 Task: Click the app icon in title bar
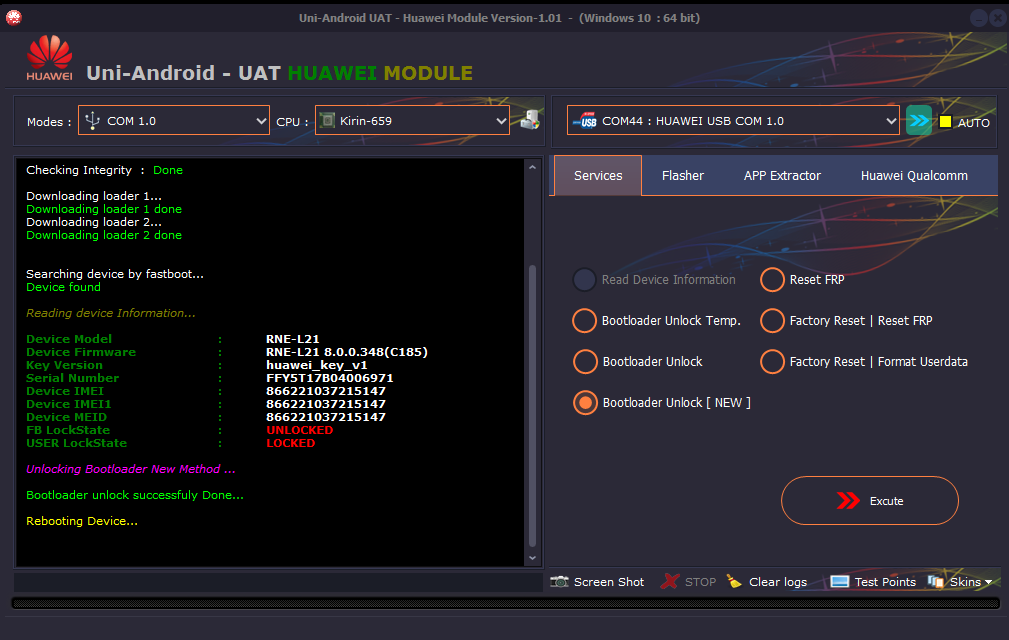tap(14, 17)
